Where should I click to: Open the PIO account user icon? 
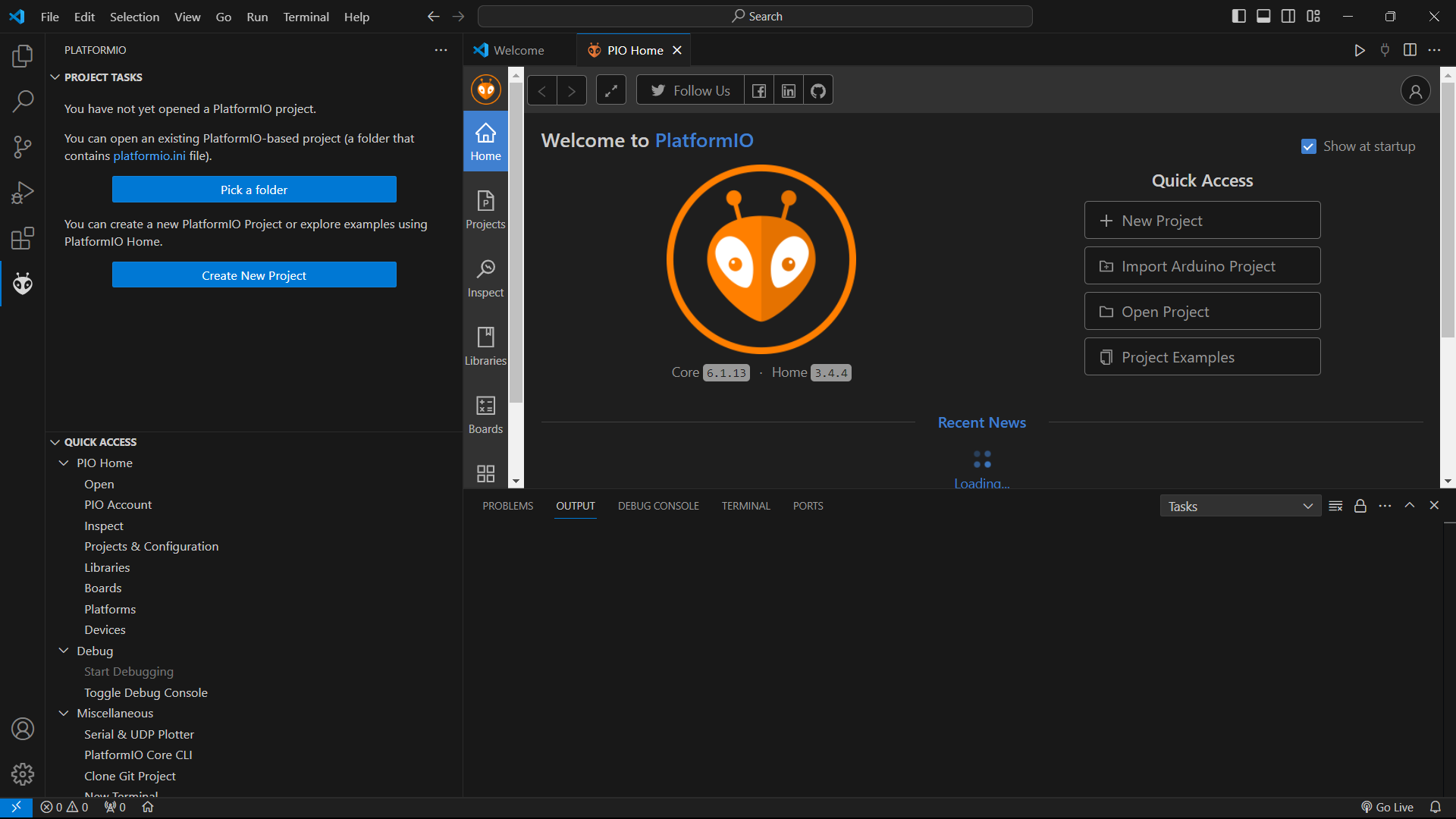[1415, 91]
